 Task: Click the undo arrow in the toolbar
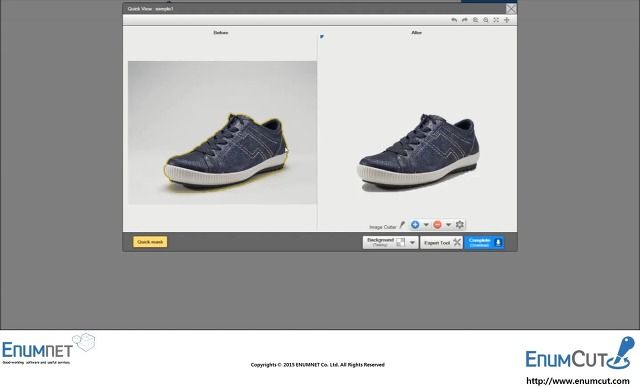(x=454, y=20)
